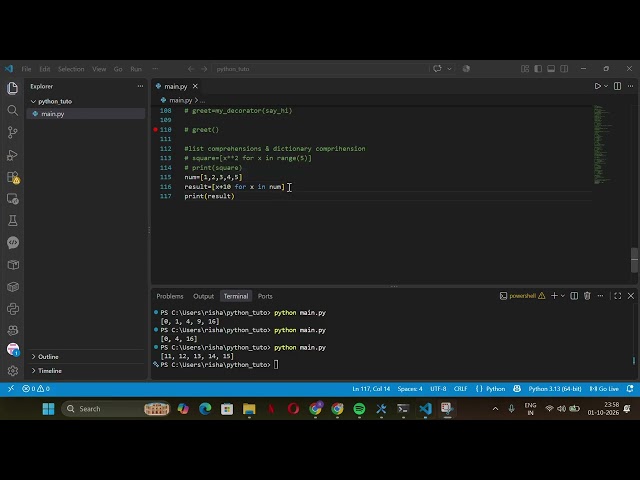Toggle the breakpoint on line 110
Screen dimensions: 640x480
coord(156,129)
